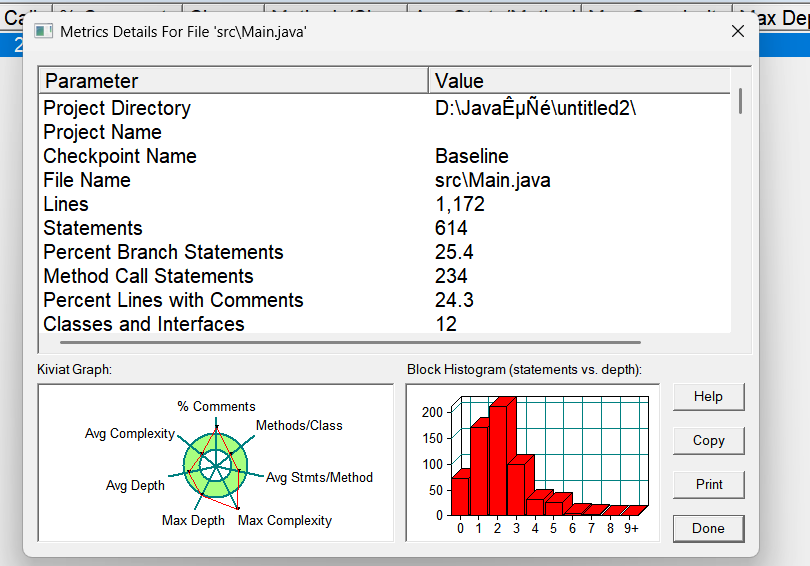Click the Max Depth axis label

coord(193,521)
